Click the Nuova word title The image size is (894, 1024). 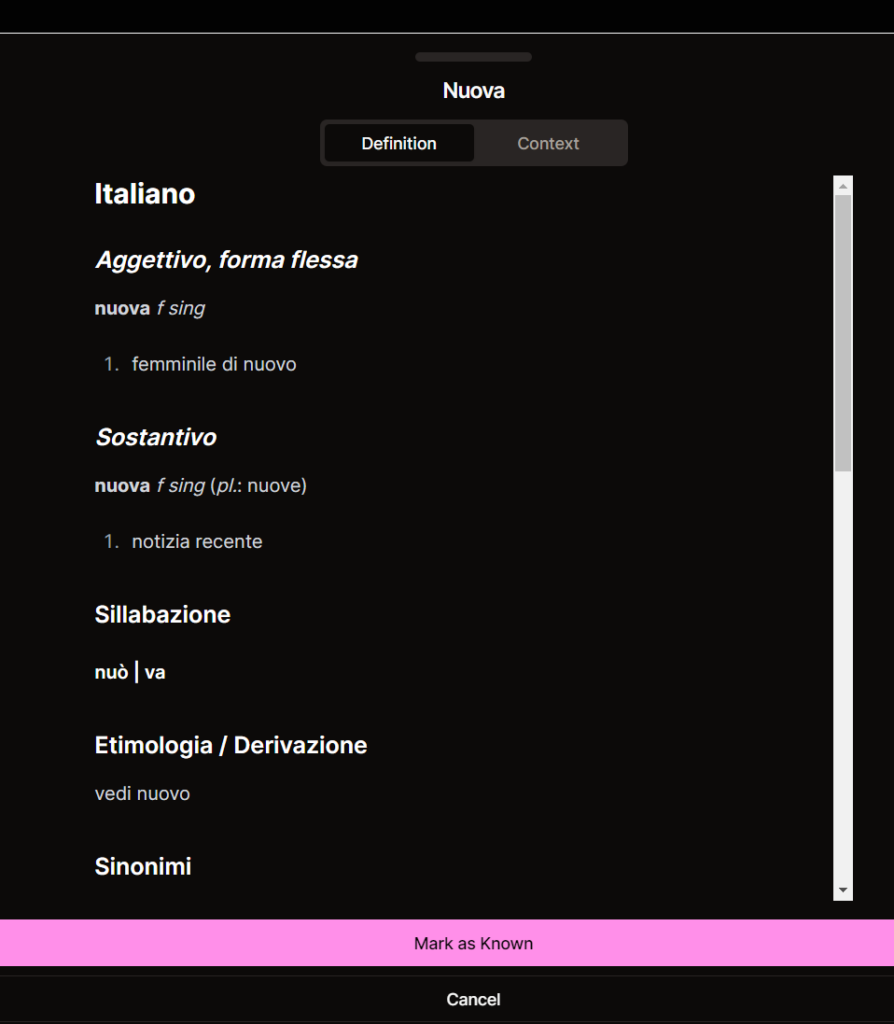473,91
